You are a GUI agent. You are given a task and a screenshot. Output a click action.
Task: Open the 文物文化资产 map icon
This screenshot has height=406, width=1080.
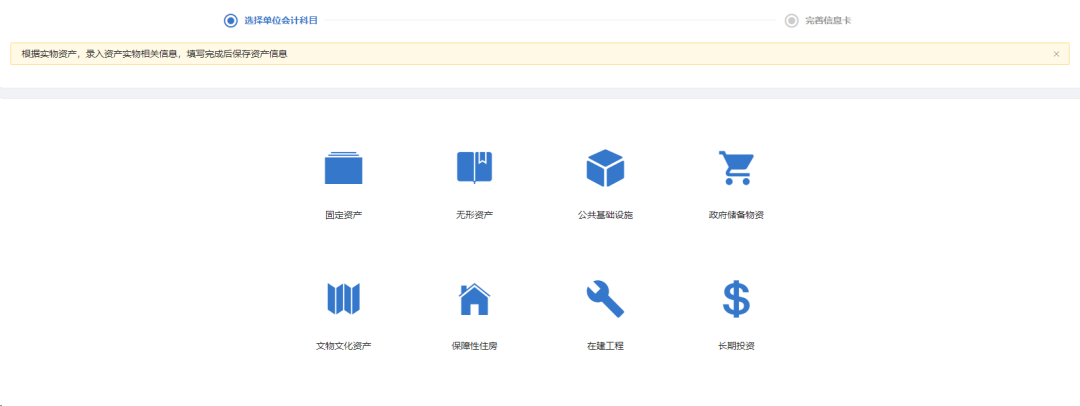pyautogui.click(x=344, y=298)
